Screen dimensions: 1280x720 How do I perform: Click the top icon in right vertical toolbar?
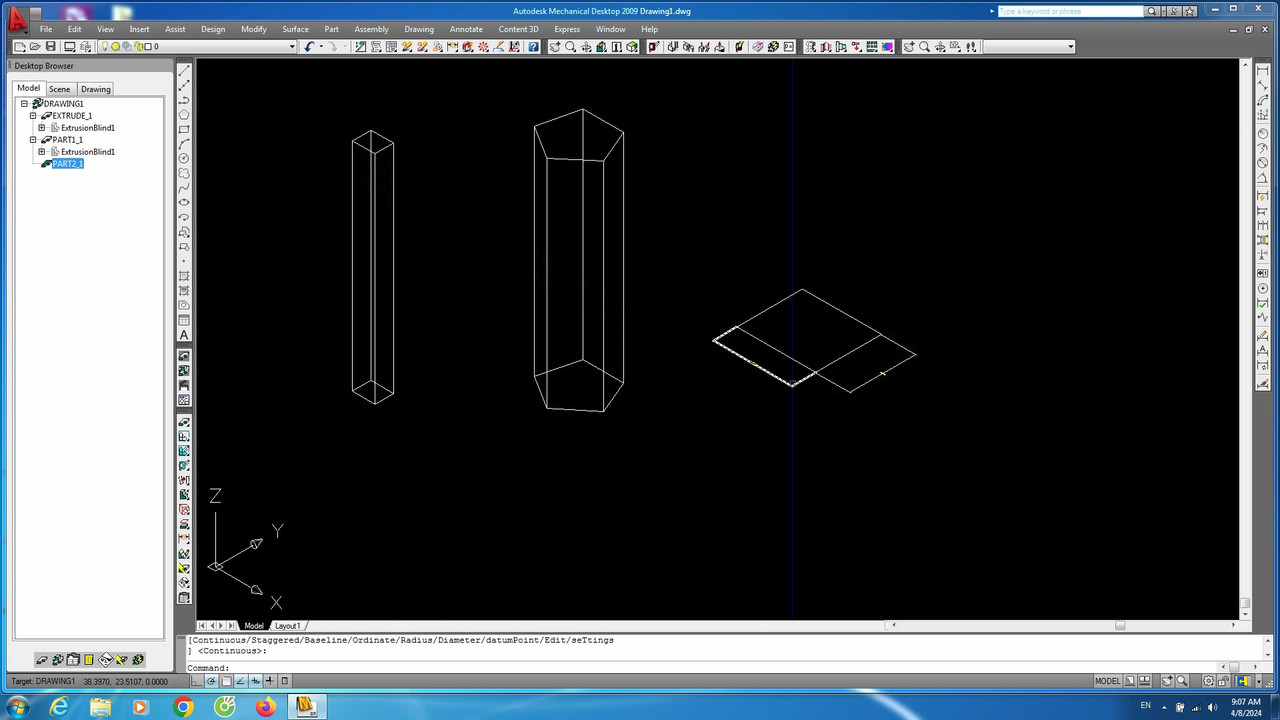pos(1263,70)
